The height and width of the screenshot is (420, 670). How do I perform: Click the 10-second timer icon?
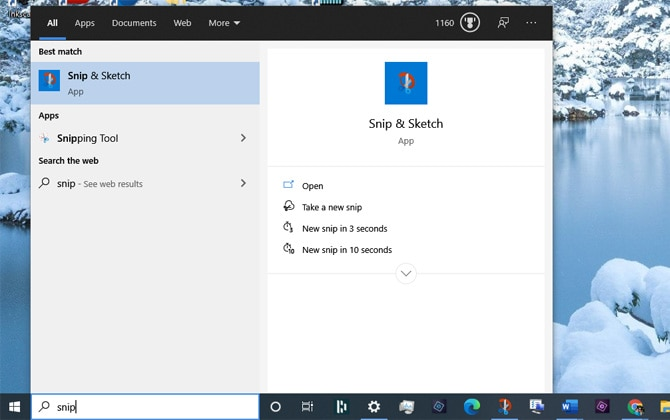tap(289, 248)
